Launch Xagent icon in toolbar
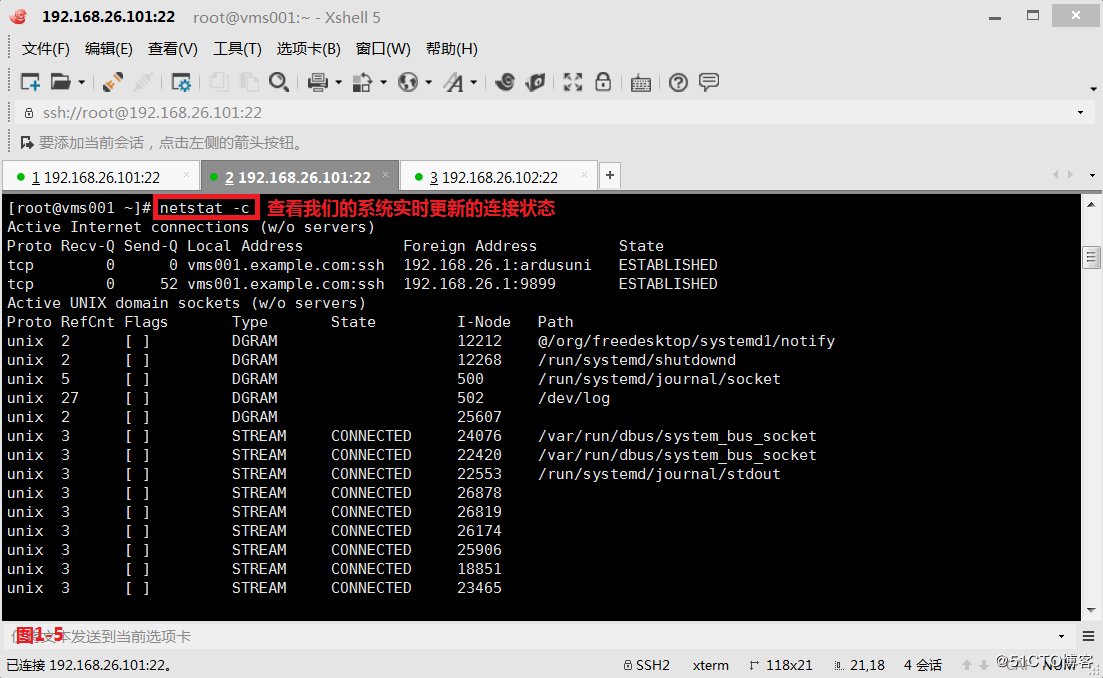The image size is (1103, 678). [x=535, y=82]
